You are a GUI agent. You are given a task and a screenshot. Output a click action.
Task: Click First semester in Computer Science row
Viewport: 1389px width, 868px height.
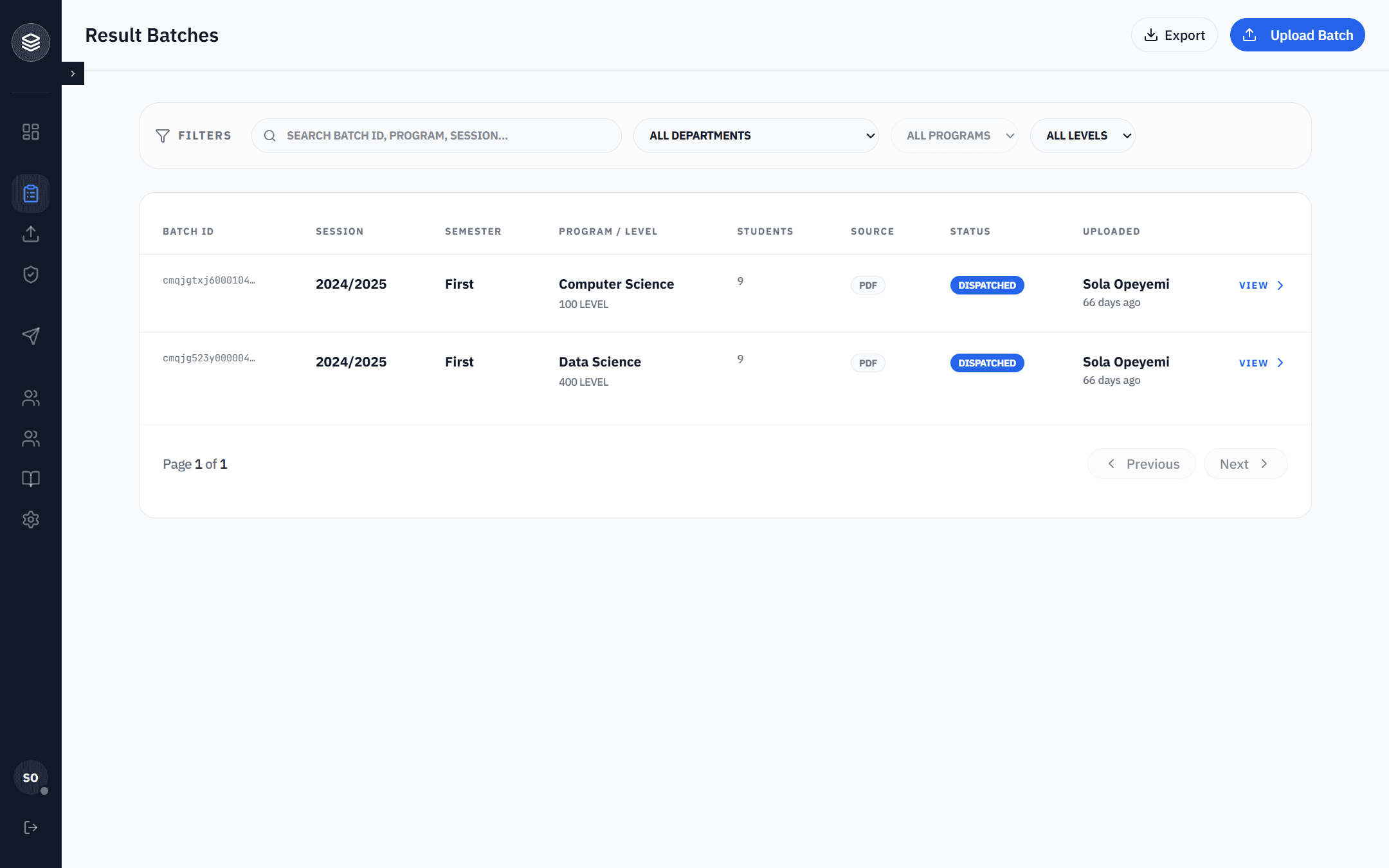tap(459, 284)
